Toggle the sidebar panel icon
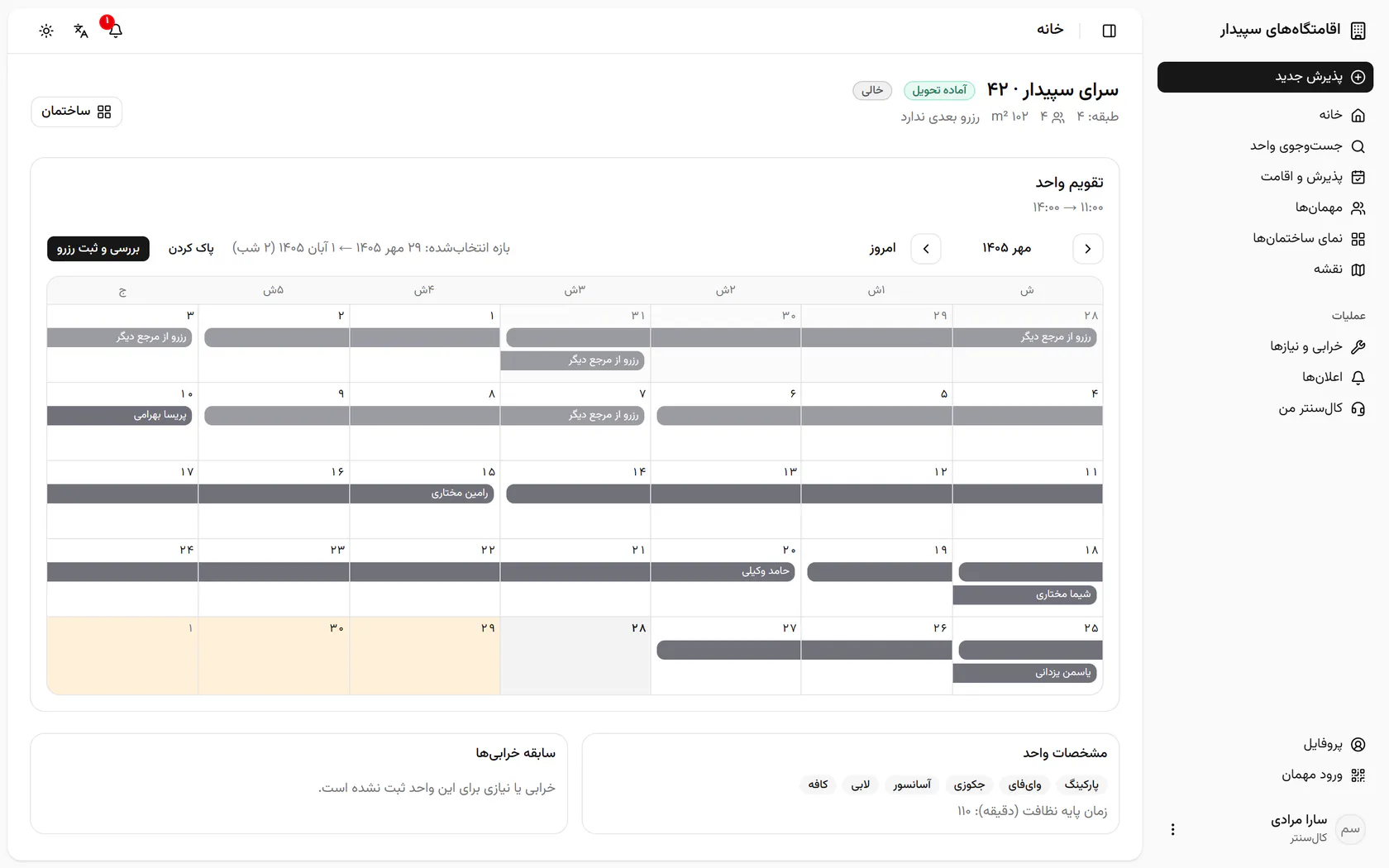 [x=1110, y=31]
